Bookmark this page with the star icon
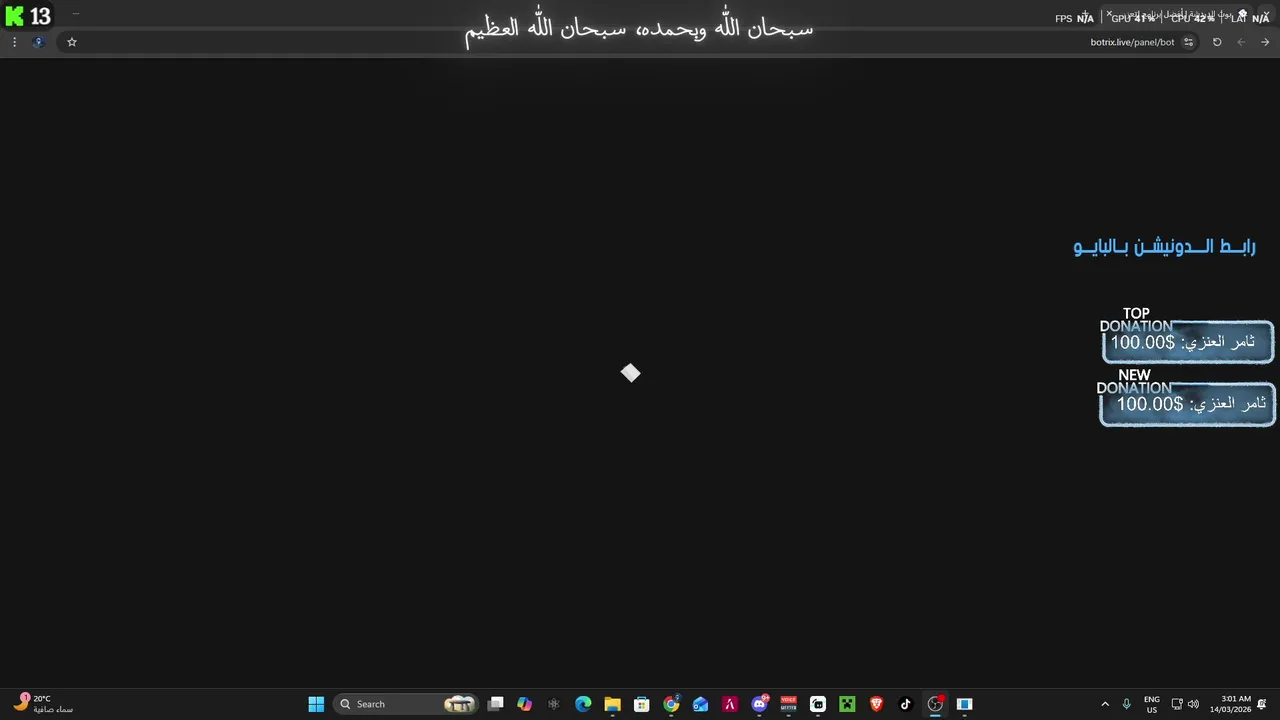This screenshot has height=720, width=1280. pos(72,42)
